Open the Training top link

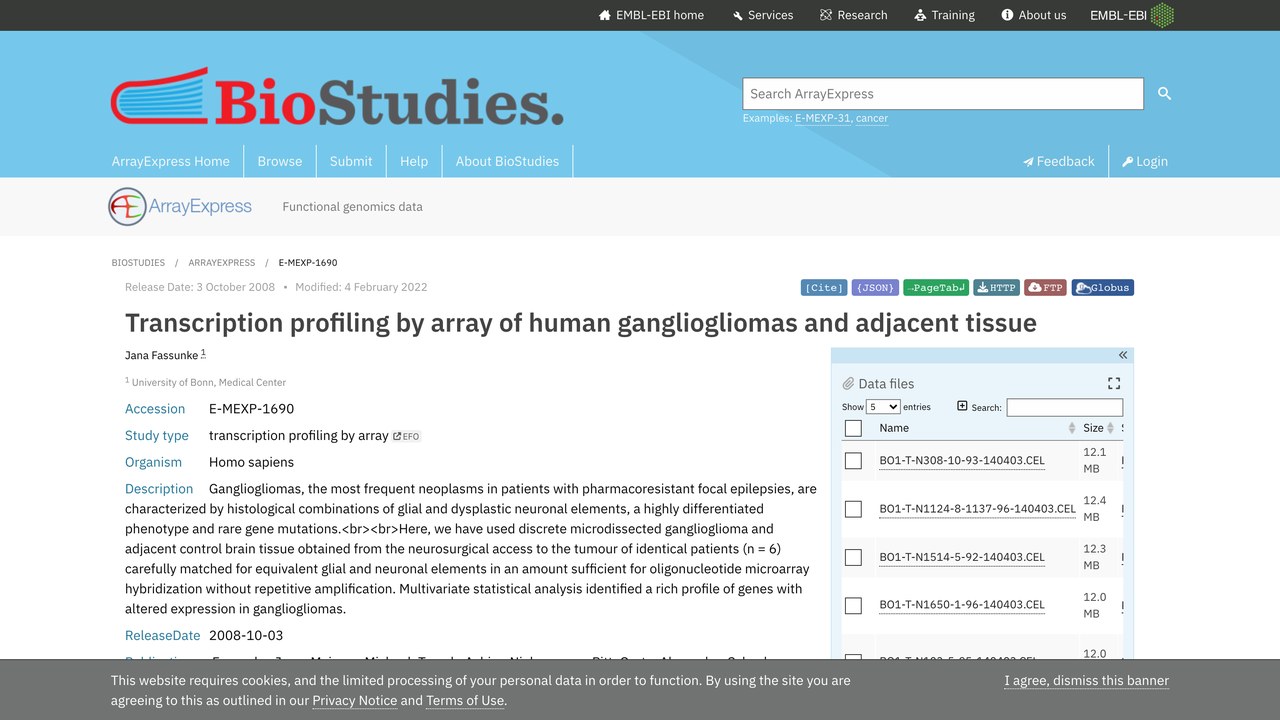[x=944, y=15]
